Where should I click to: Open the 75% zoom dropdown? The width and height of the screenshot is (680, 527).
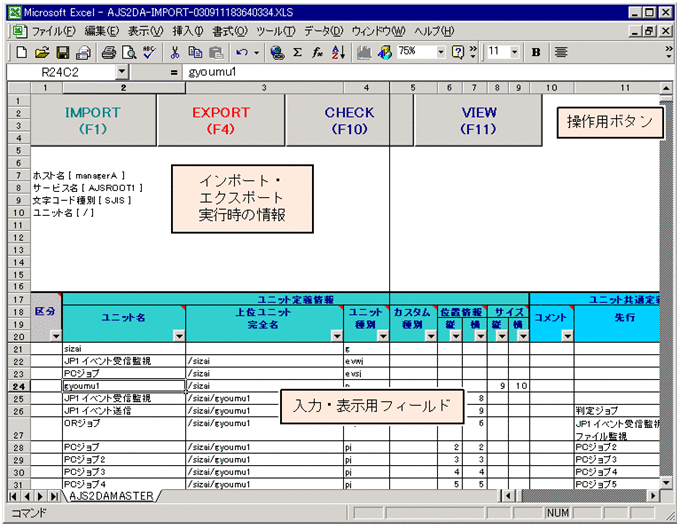tap(441, 52)
